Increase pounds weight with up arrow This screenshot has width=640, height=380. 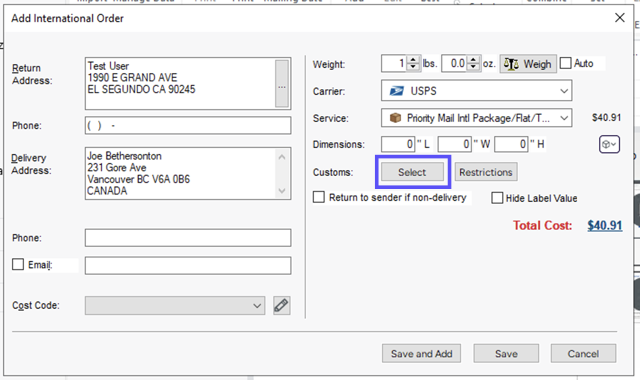413,60
